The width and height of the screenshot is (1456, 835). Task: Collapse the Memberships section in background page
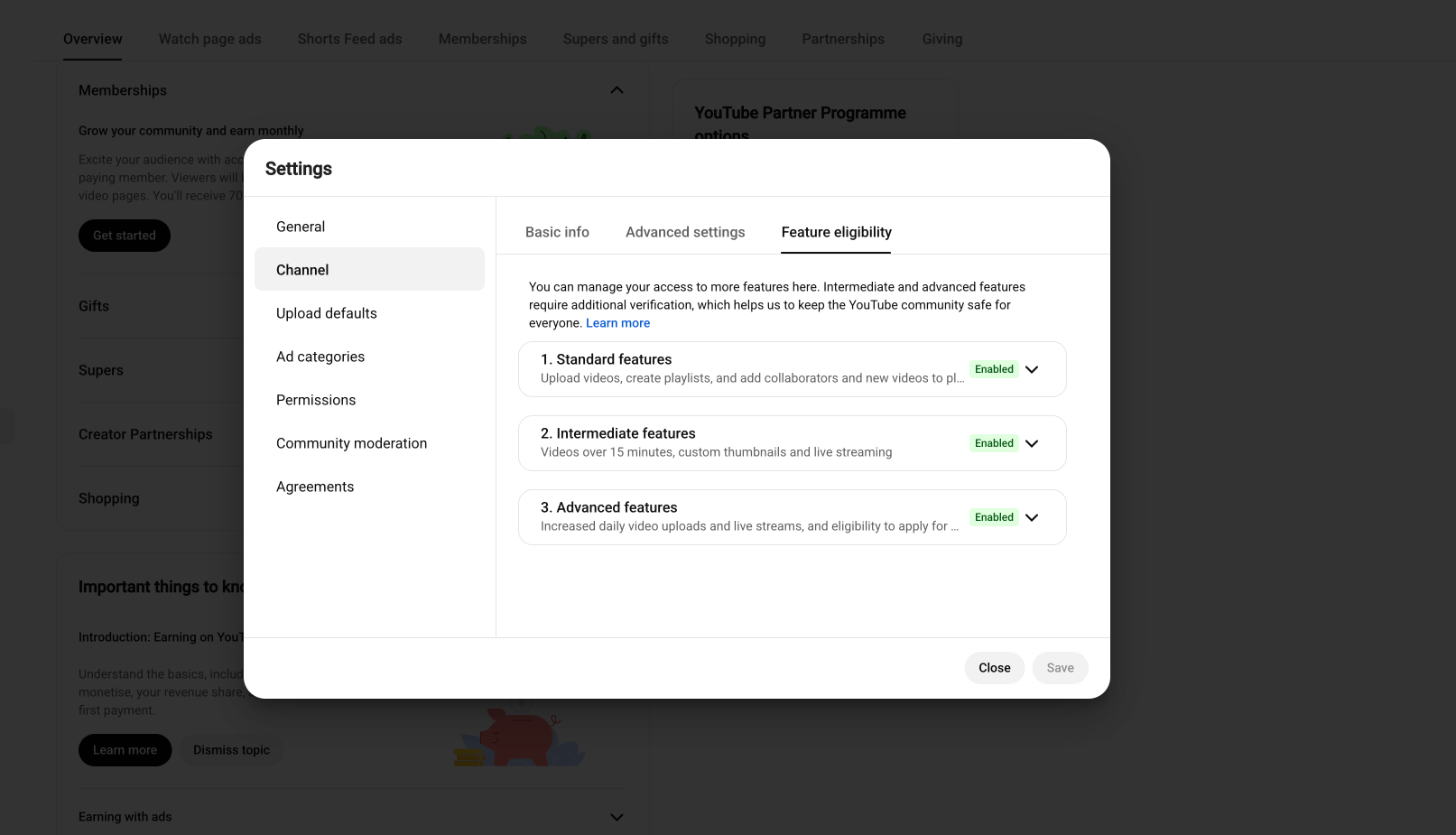coord(617,90)
